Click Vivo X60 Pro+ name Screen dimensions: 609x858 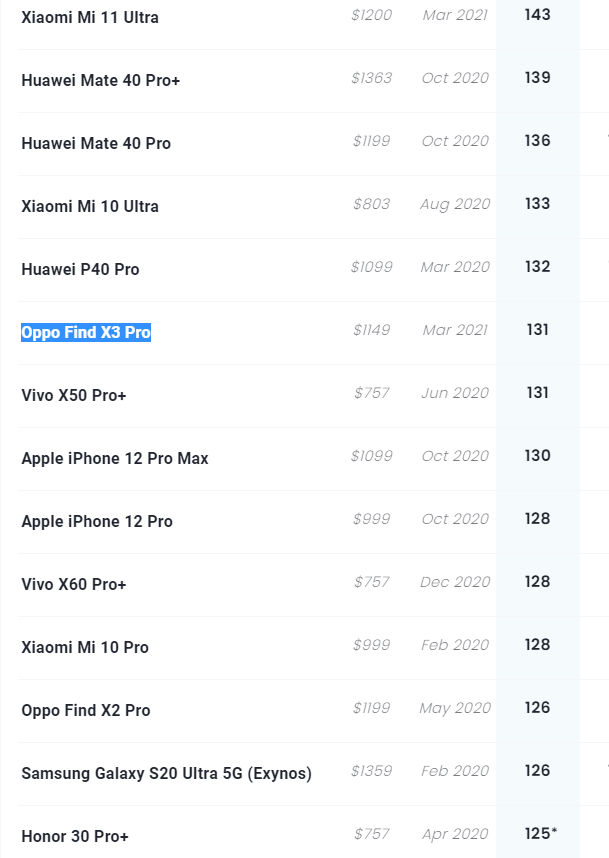(x=74, y=584)
